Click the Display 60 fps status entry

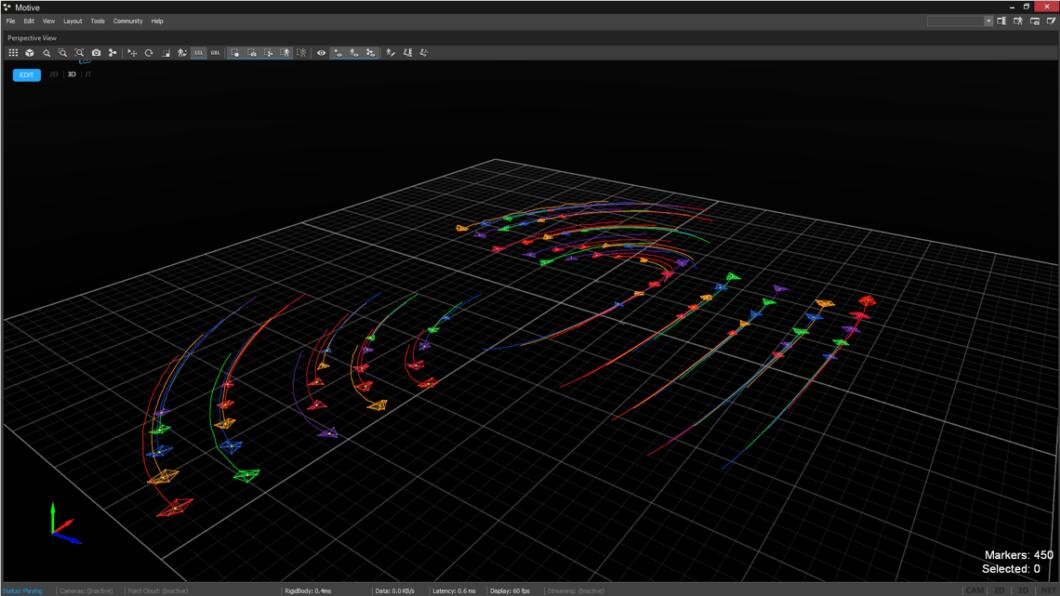[x=510, y=591]
